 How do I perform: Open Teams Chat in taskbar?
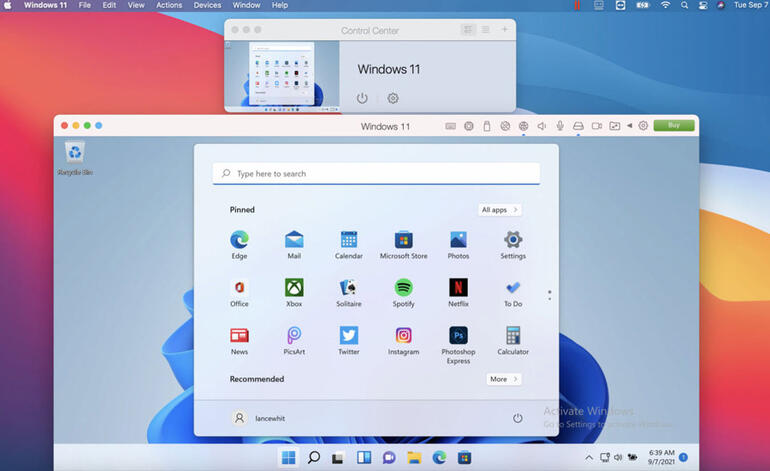[389, 458]
